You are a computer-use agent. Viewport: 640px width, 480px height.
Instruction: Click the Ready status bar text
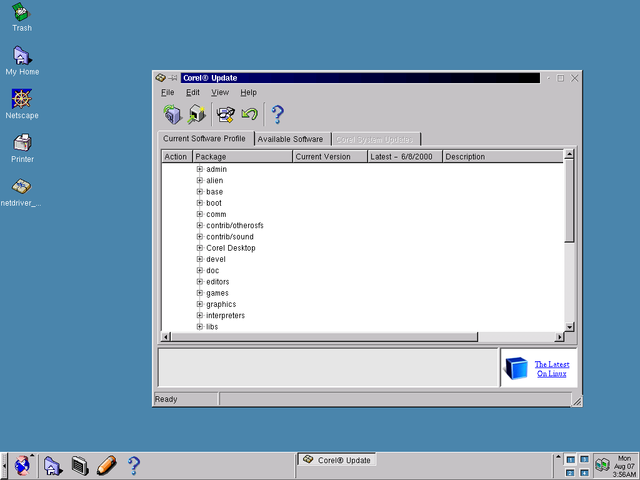coord(166,399)
